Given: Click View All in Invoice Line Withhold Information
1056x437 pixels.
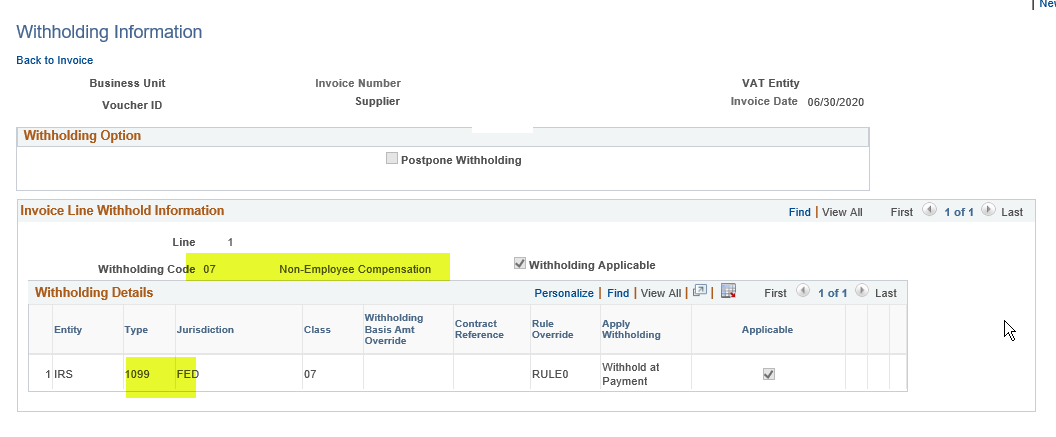Looking at the screenshot, I should 842,212.
